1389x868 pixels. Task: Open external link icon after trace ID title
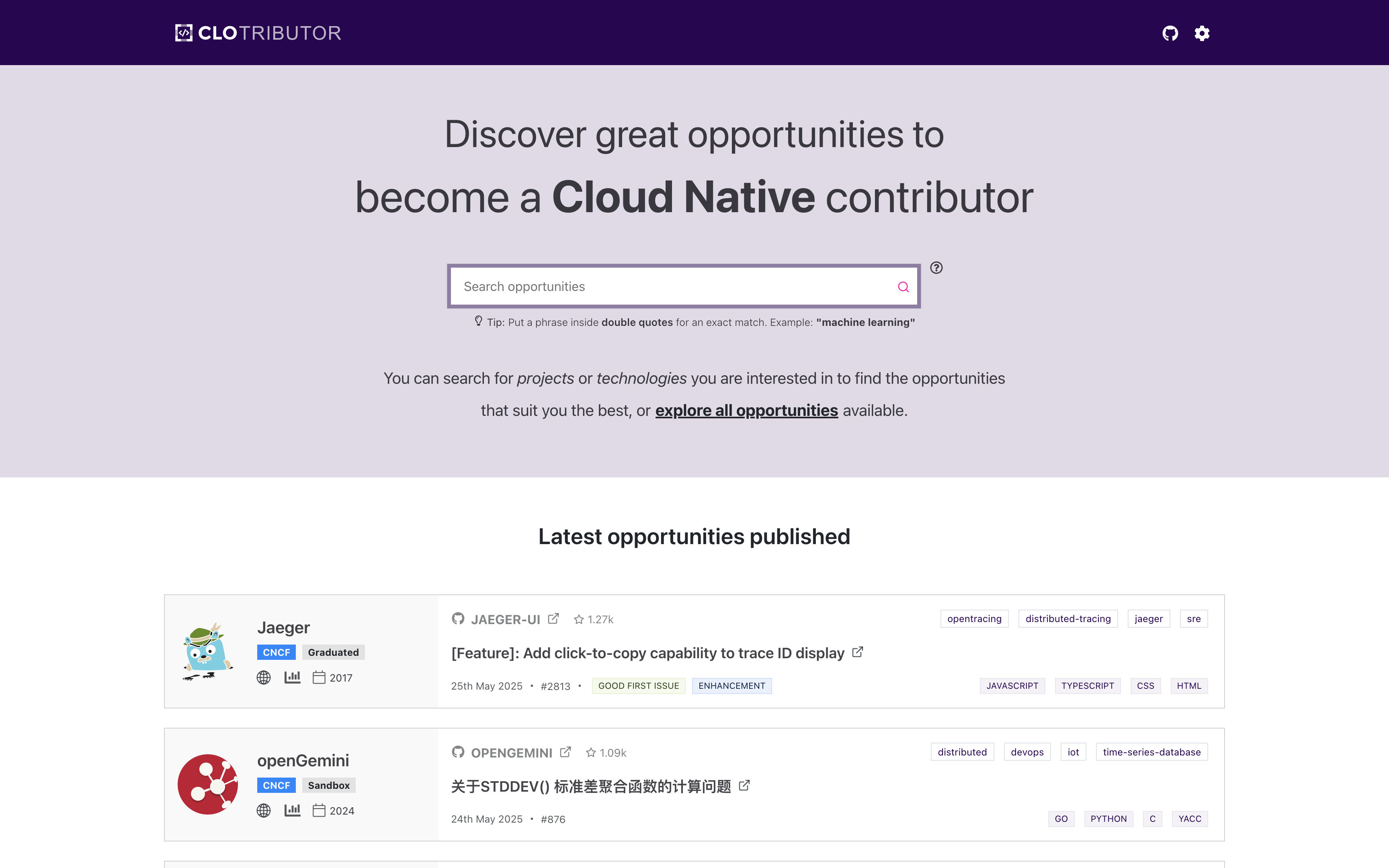click(x=858, y=652)
